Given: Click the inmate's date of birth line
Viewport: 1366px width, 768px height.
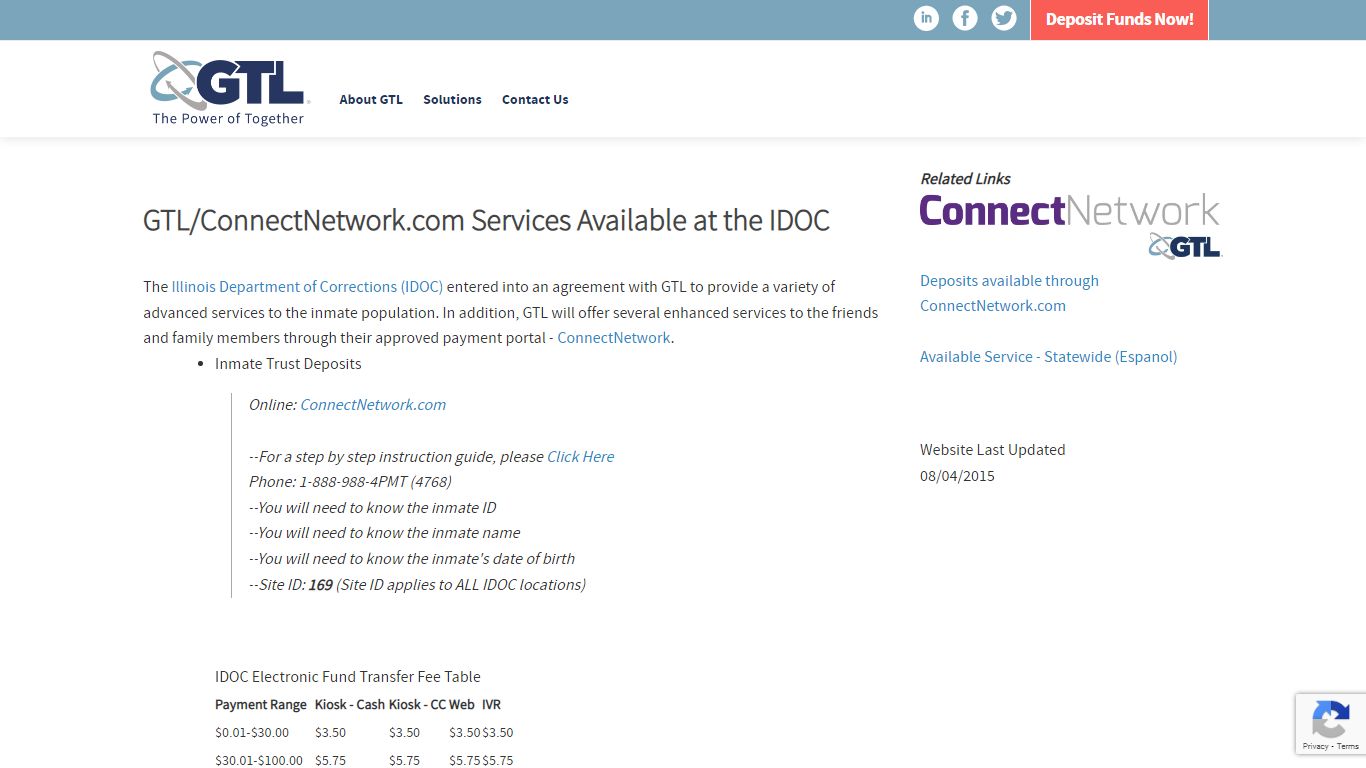Looking at the screenshot, I should click(x=412, y=558).
